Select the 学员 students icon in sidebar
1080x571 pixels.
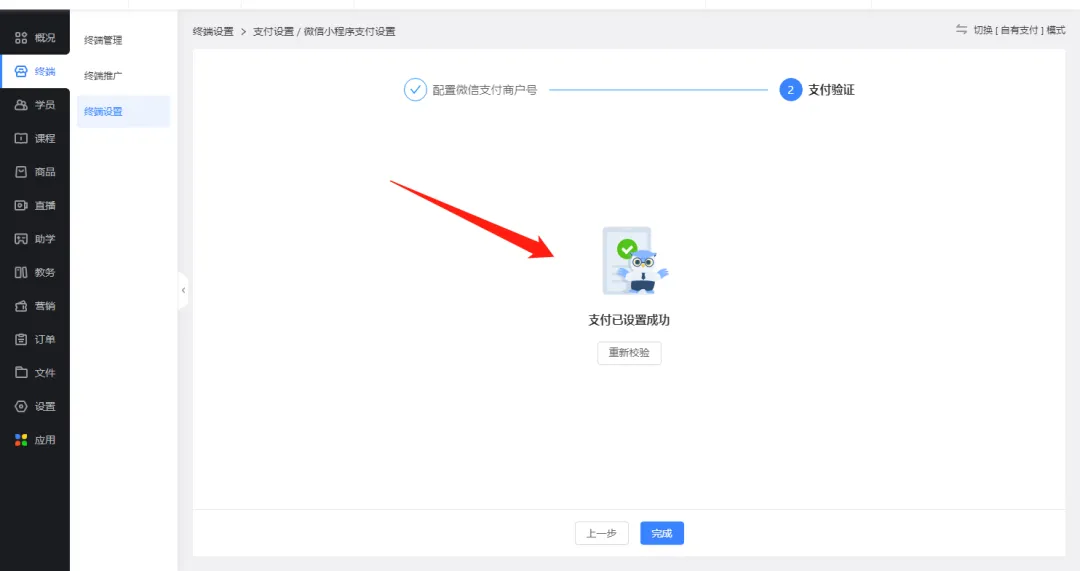point(21,105)
